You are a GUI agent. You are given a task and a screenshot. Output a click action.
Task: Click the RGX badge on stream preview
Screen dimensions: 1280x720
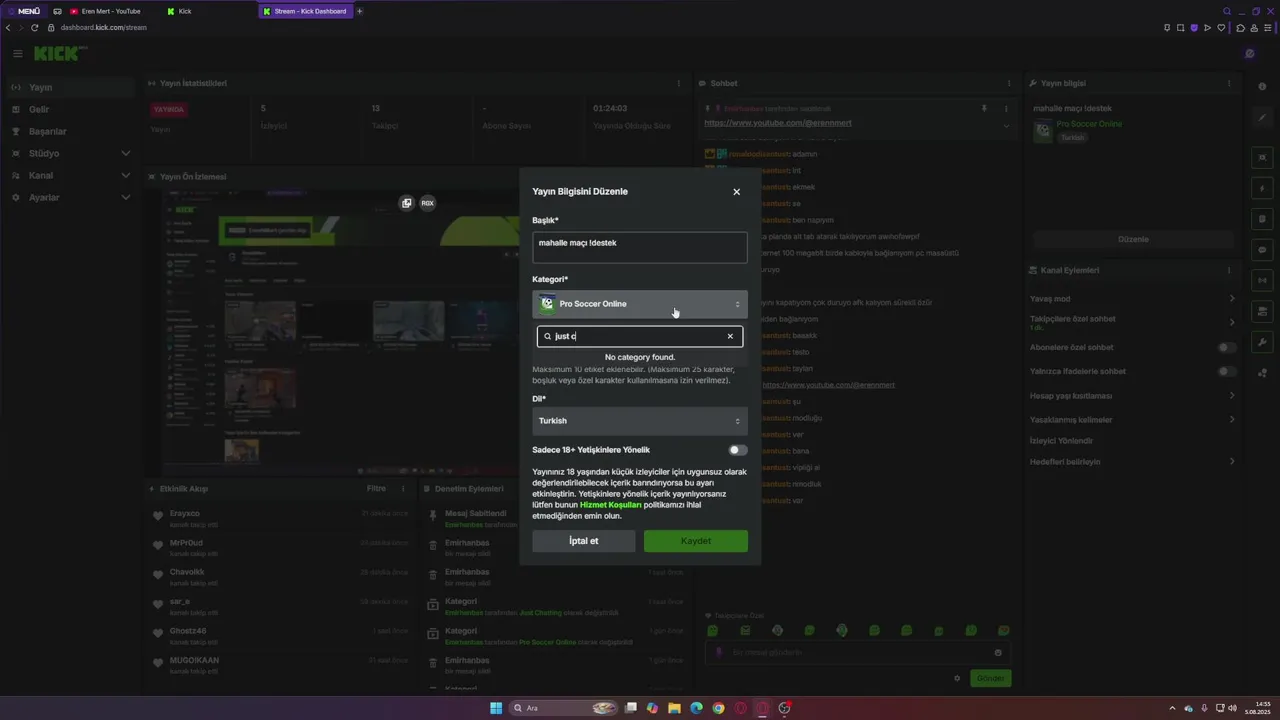coord(427,203)
